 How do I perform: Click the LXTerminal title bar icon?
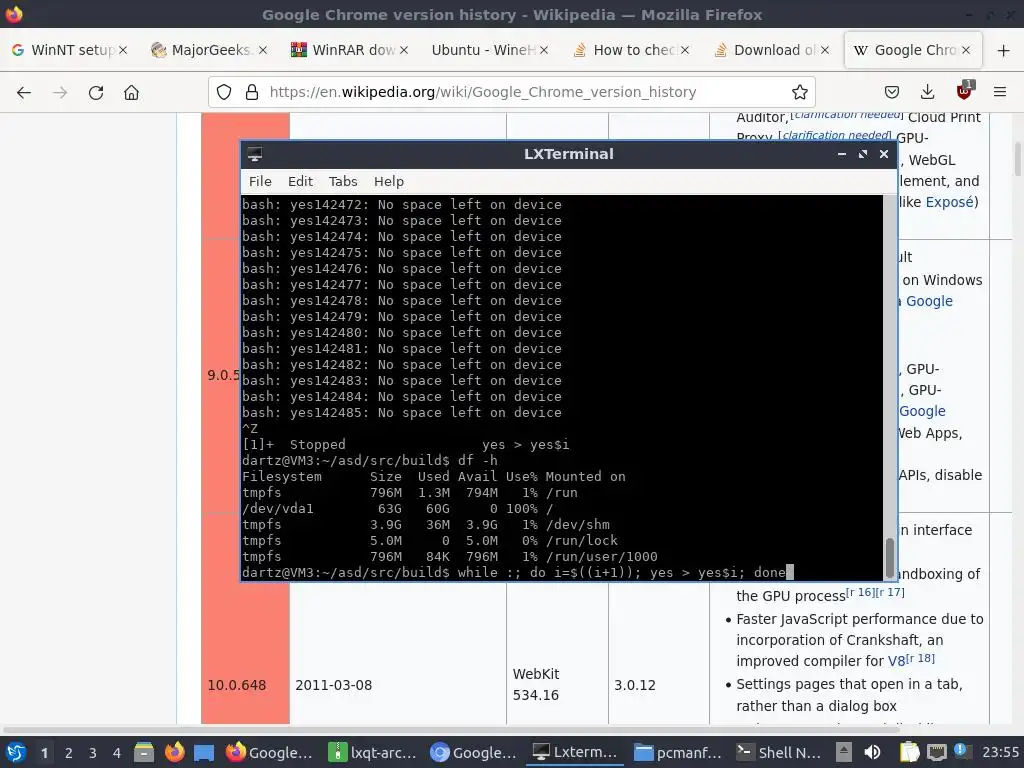pyautogui.click(x=255, y=154)
